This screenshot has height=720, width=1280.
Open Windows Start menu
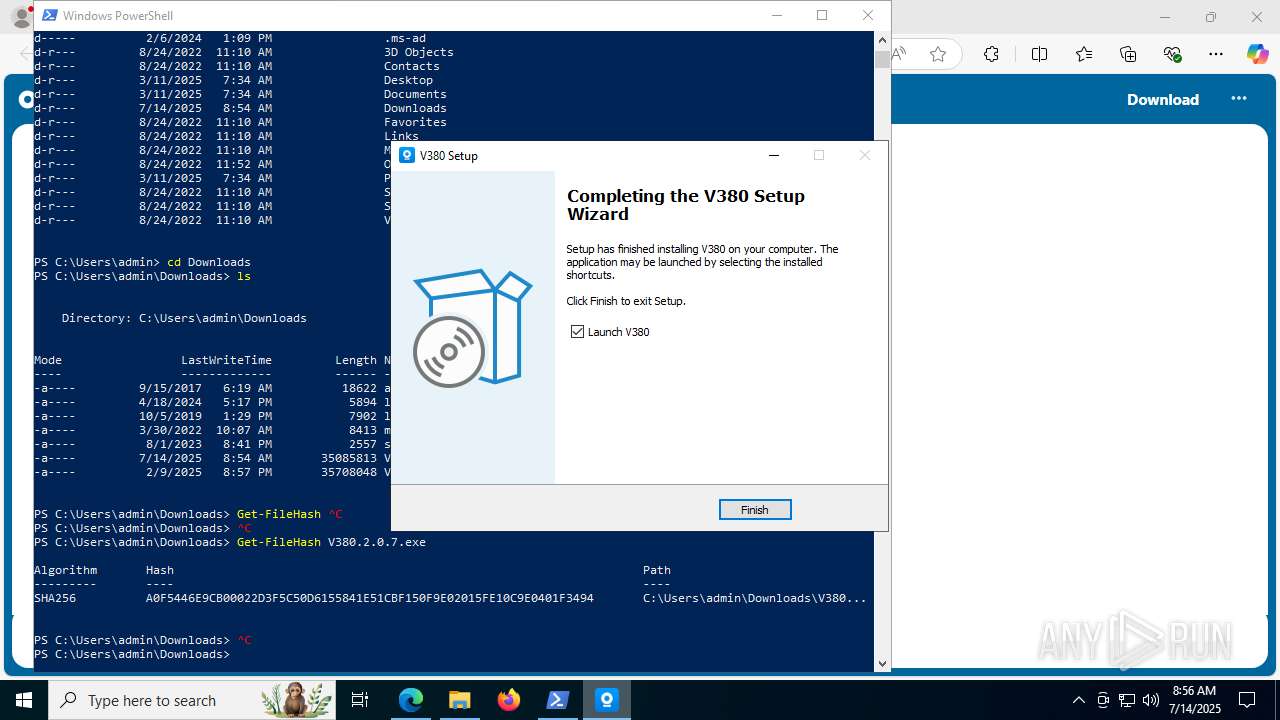click(x=24, y=700)
